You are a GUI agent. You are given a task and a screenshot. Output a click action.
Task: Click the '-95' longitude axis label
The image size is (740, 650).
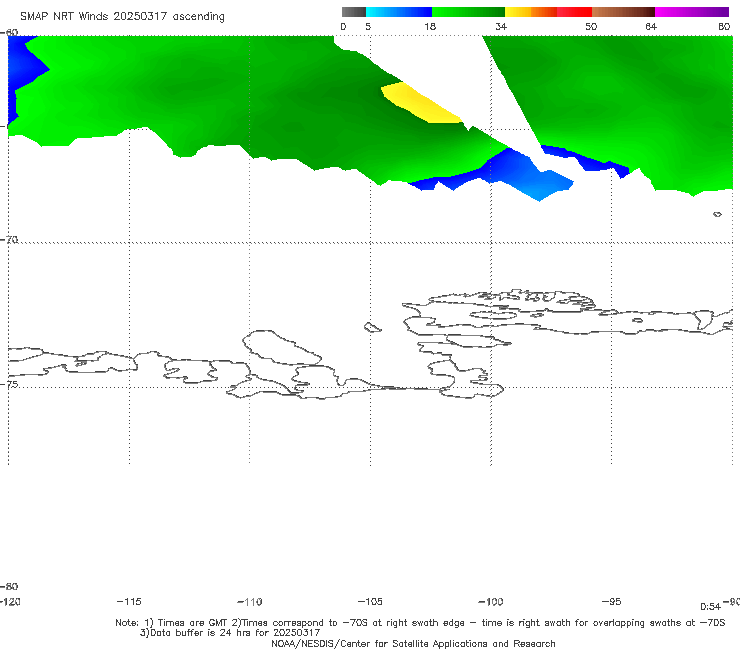[612, 601]
